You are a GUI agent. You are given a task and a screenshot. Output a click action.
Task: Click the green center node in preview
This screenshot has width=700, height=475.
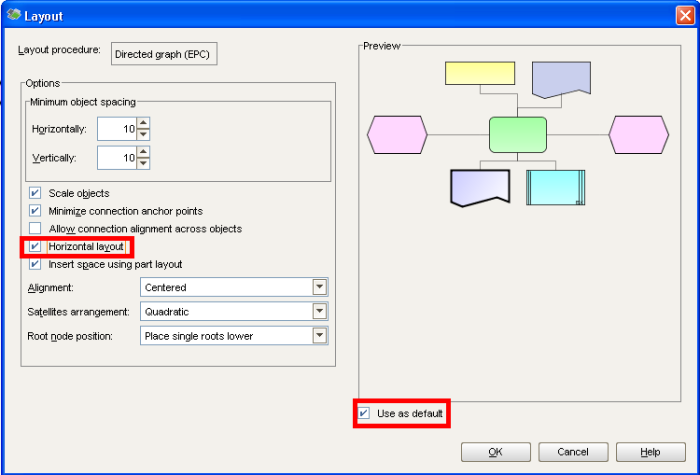coord(518,134)
